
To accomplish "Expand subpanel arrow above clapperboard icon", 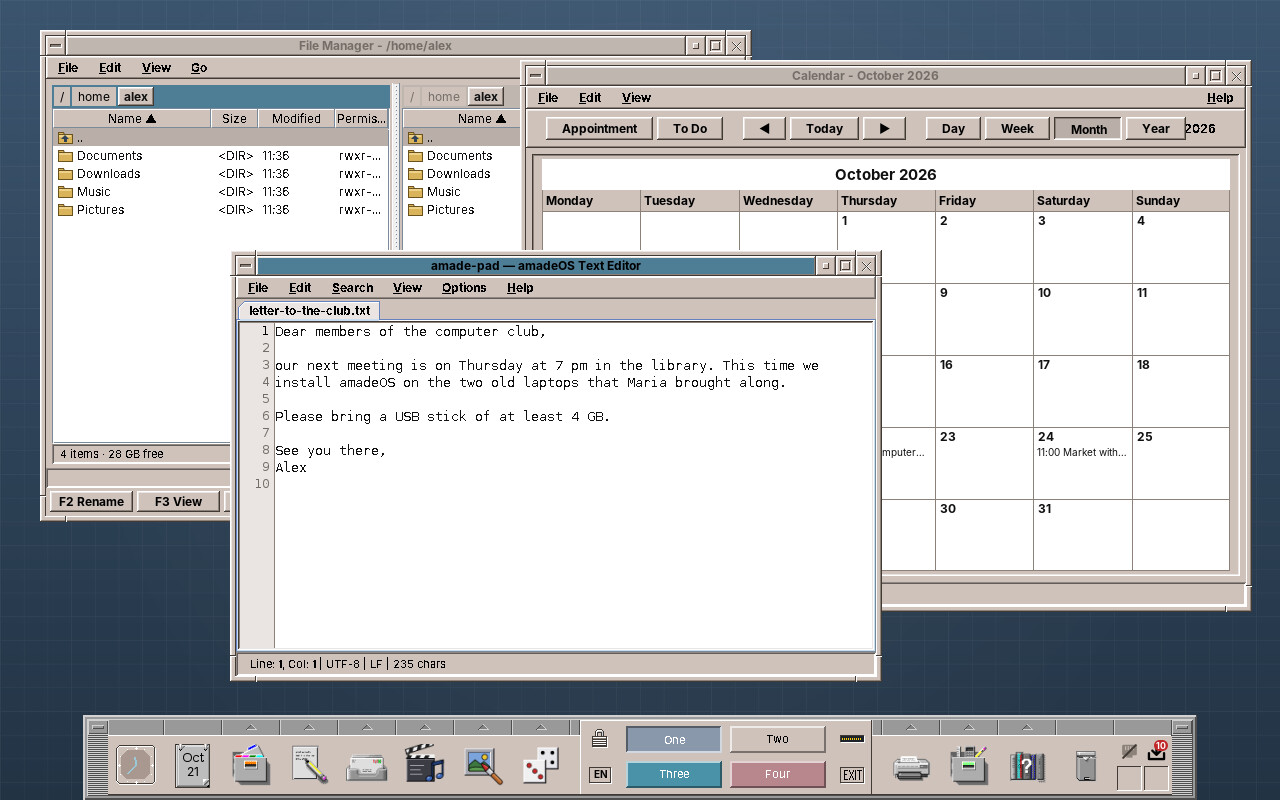I will tap(425, 727).
